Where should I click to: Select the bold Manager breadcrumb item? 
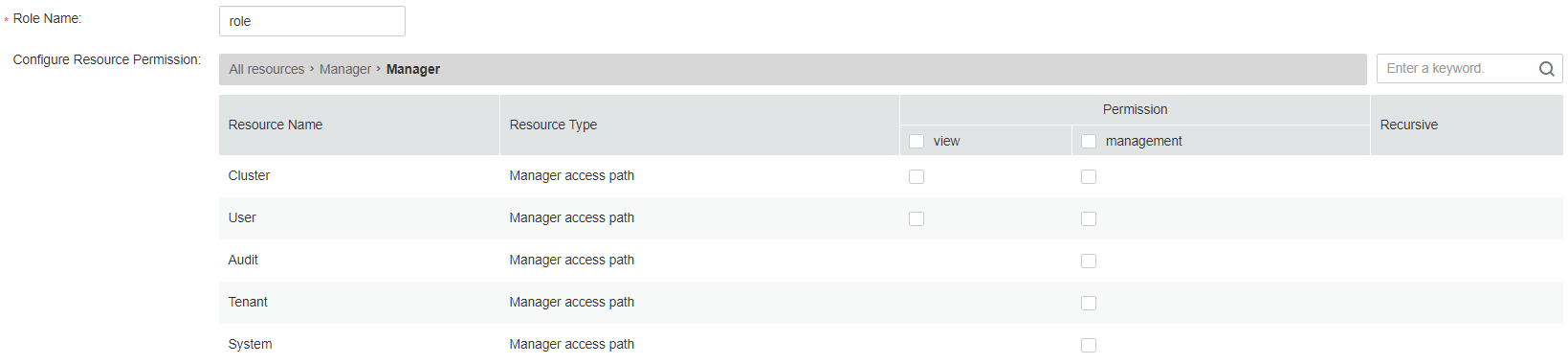tap(413, 69)
